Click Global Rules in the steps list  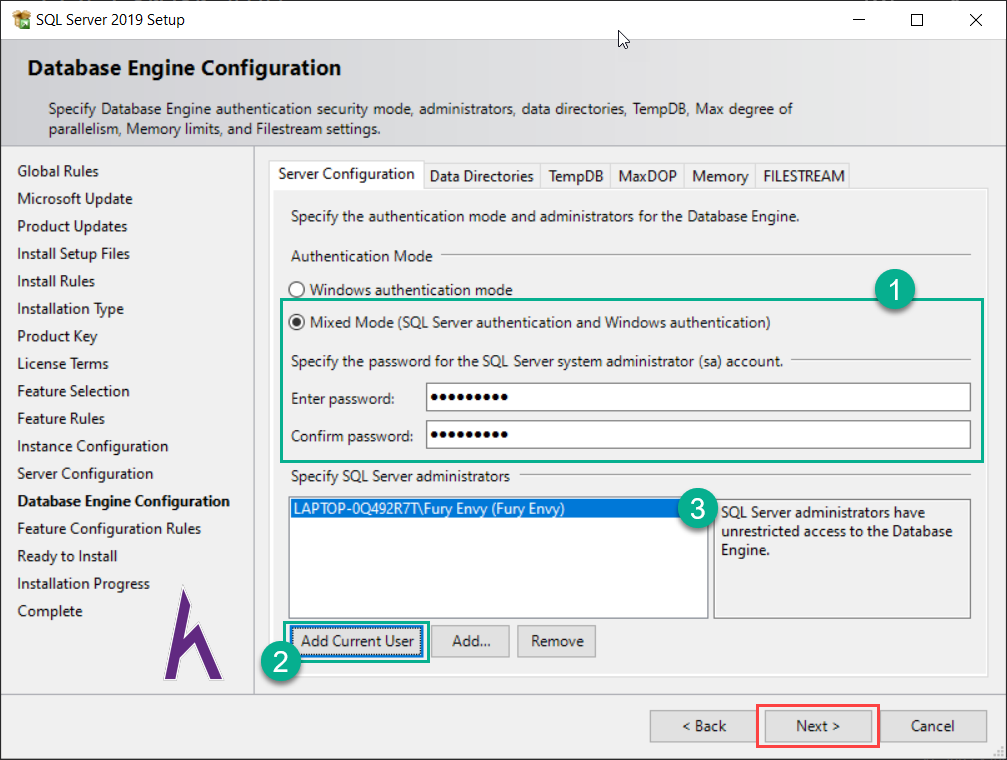58,172
